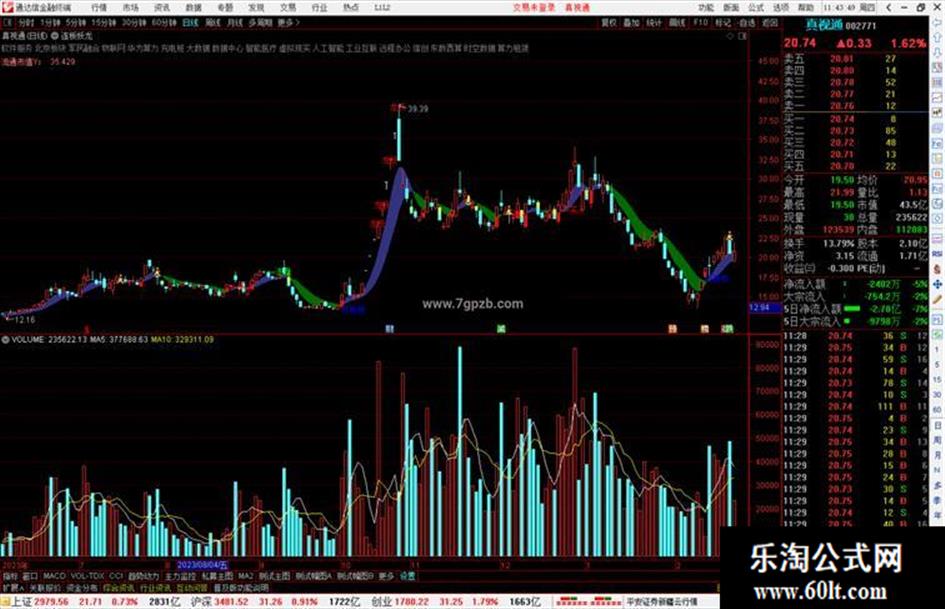Click the 叠加 overlay button
945x609 pixels.
coord(631,22)
